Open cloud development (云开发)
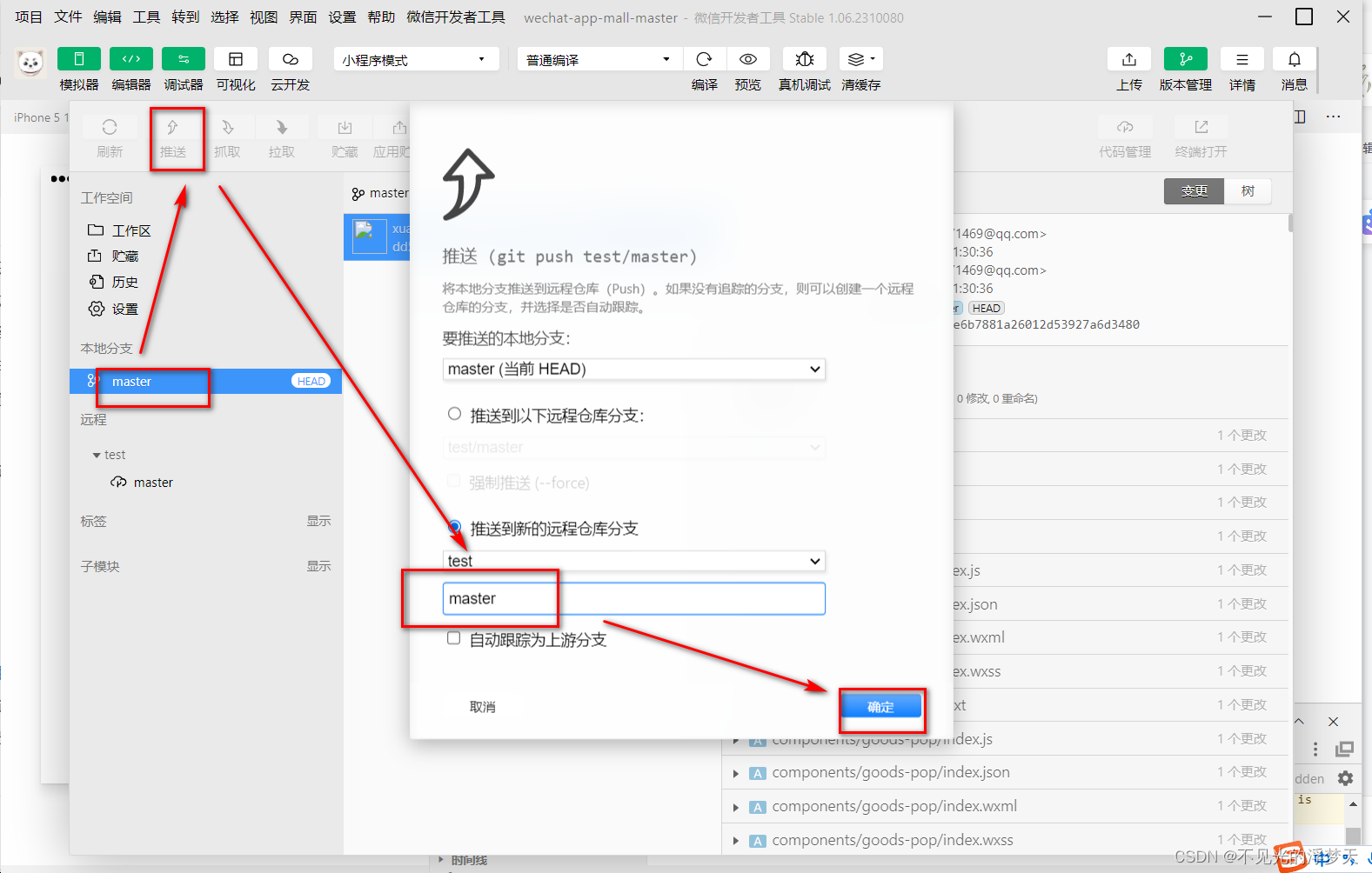 coord(291,58)
